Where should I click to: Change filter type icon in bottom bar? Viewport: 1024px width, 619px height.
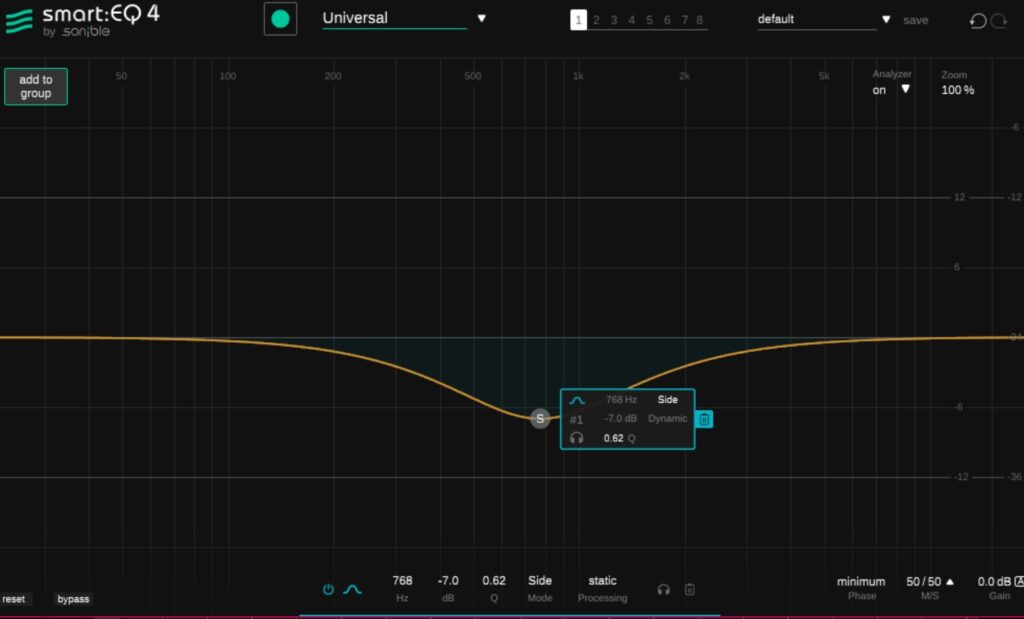coord(352,589)
